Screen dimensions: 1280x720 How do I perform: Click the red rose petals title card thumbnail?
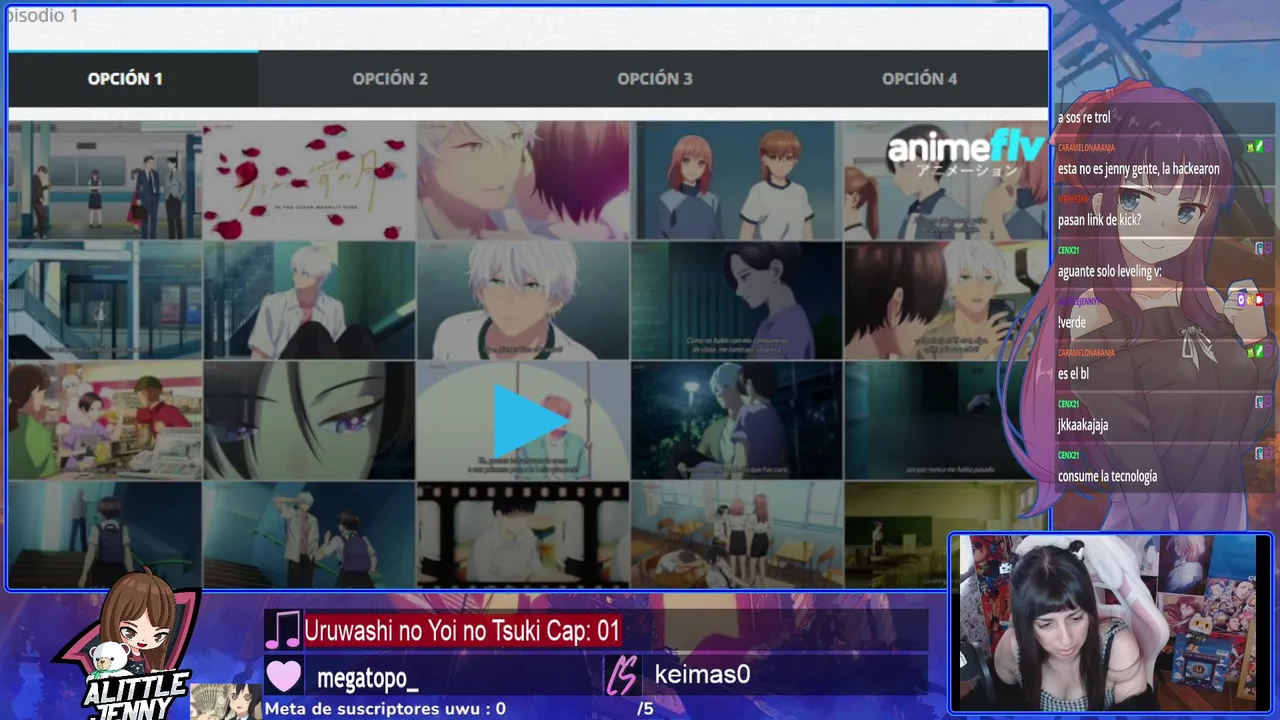click(x=309, y=181)
